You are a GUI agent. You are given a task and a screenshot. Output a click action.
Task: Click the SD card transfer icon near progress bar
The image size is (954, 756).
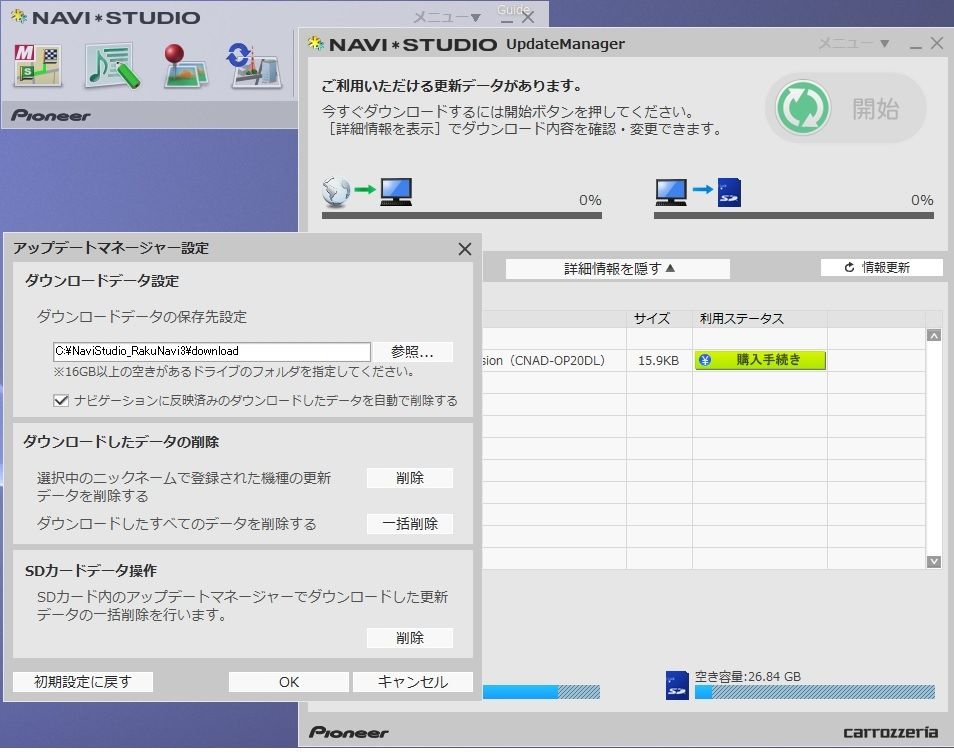pos(729,192)
